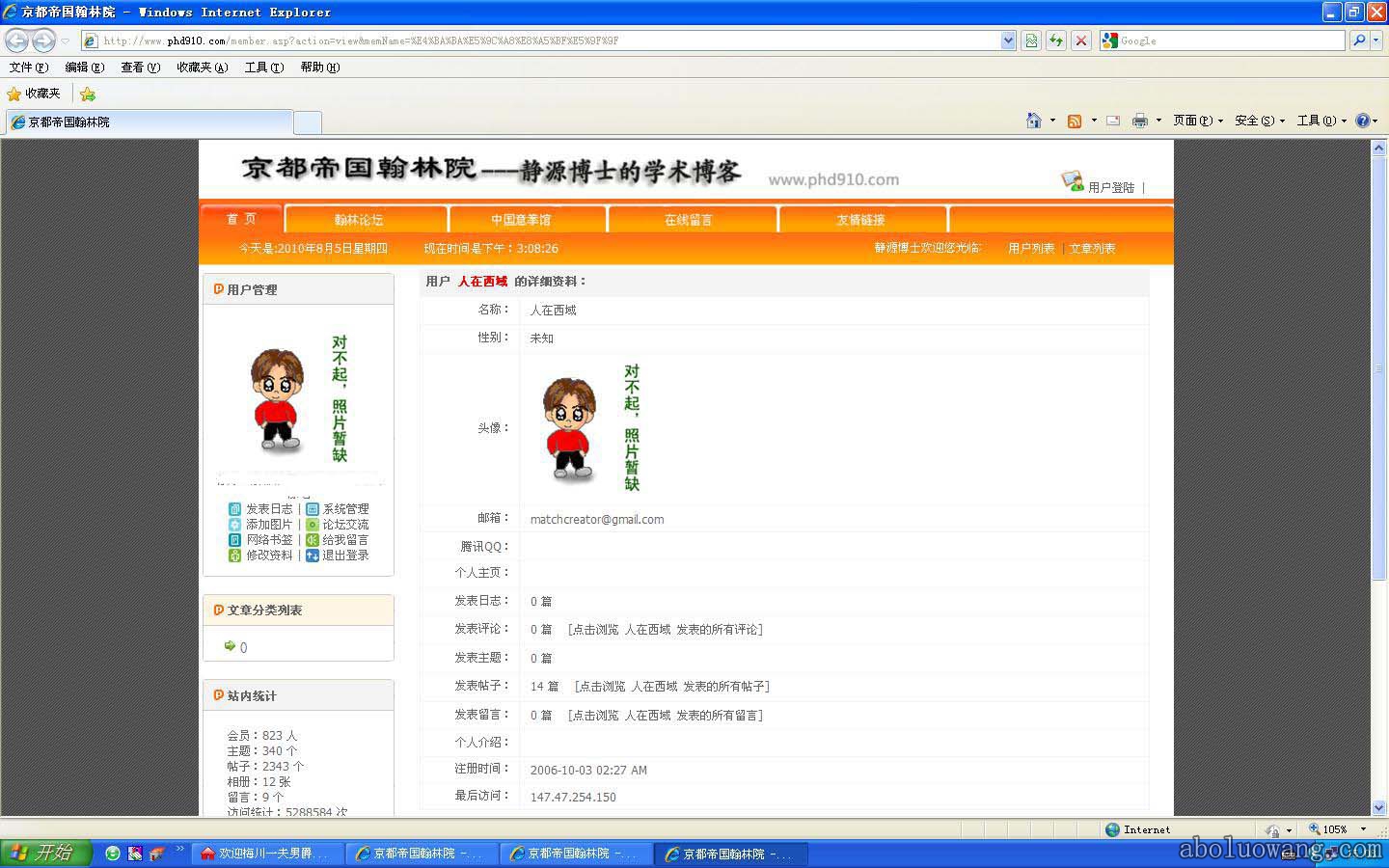Click the vertical scrollbar up arrow
The width and height of the screenshot is (1389, 868).
click(1378, 148)
